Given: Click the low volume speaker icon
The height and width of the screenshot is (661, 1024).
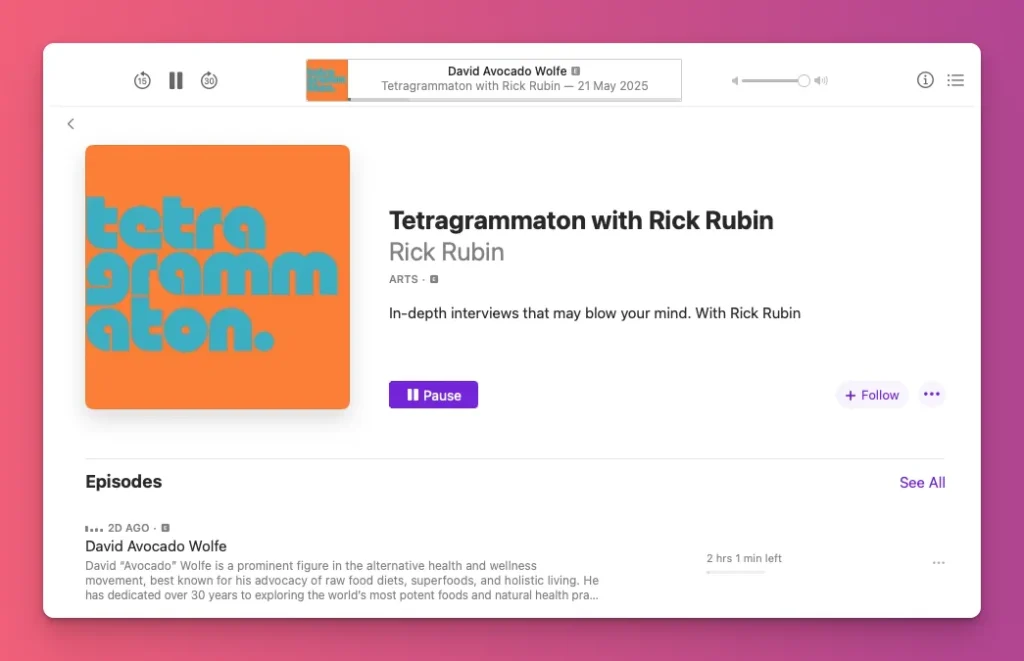Looking at the screenshot, I should [x=735, y=80].
